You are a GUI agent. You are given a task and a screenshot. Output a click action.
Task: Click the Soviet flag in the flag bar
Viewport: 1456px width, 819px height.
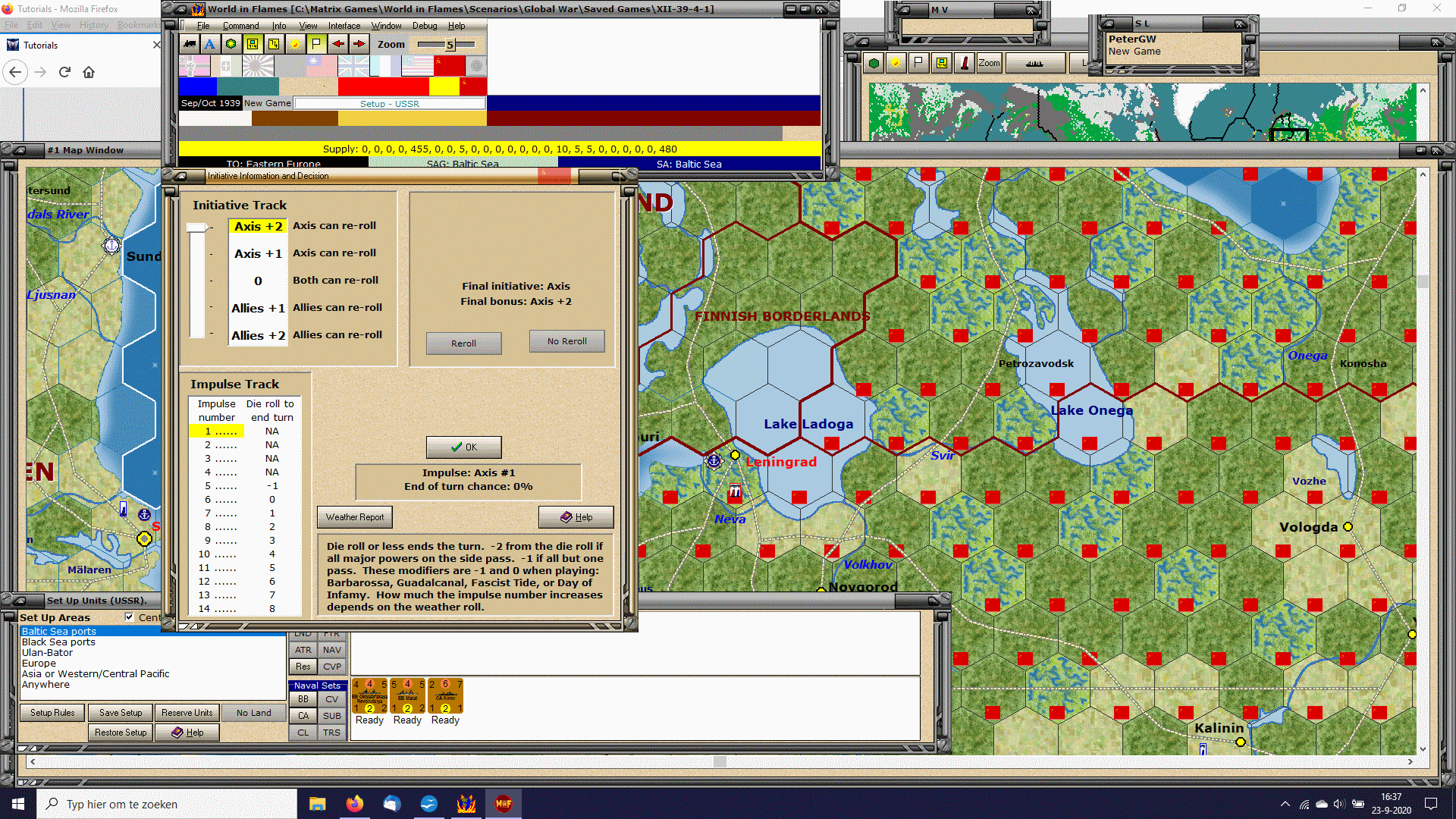pos(450,67)
